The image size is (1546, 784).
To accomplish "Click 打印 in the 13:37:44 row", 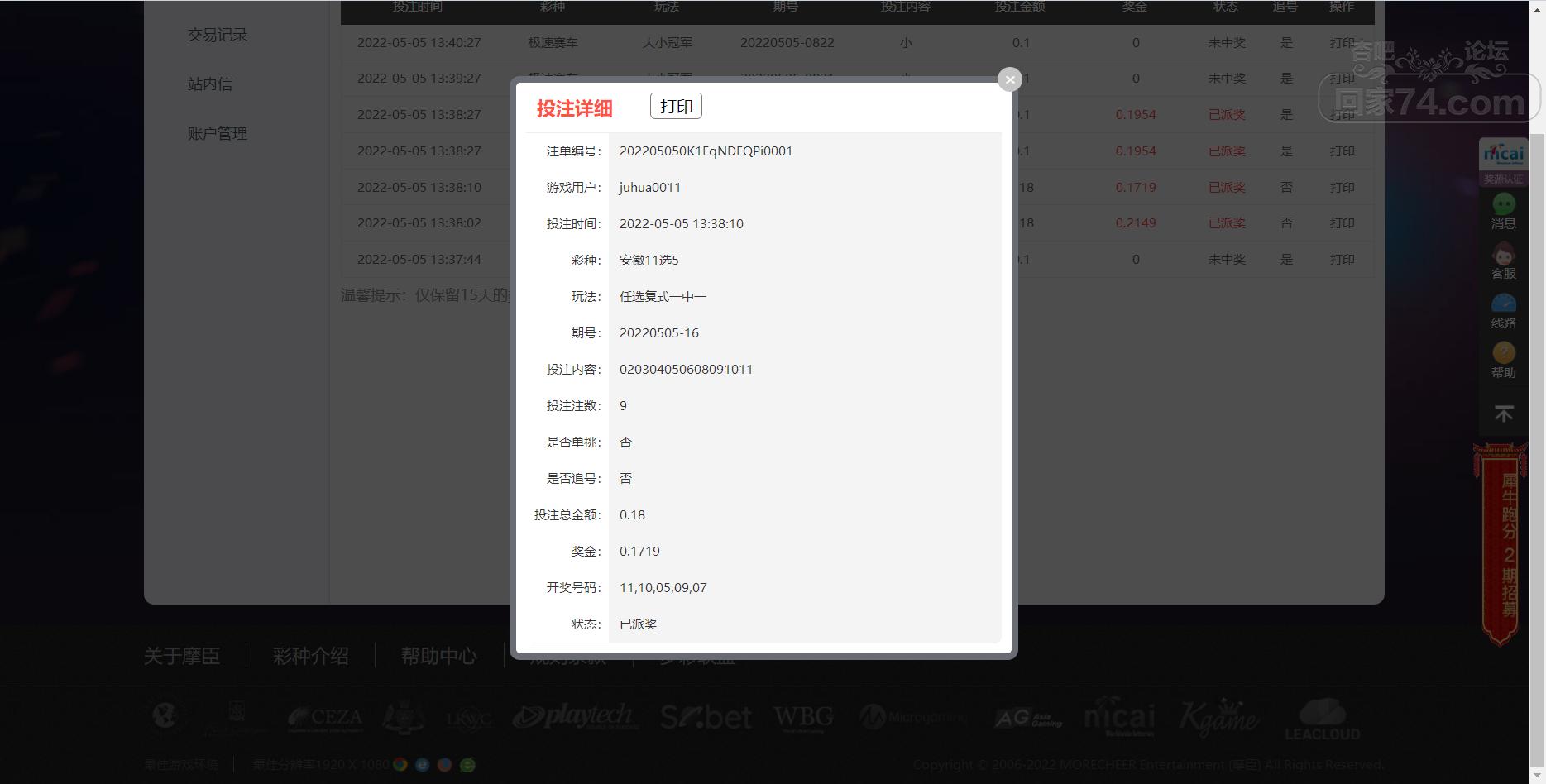I will (1343, 260).
